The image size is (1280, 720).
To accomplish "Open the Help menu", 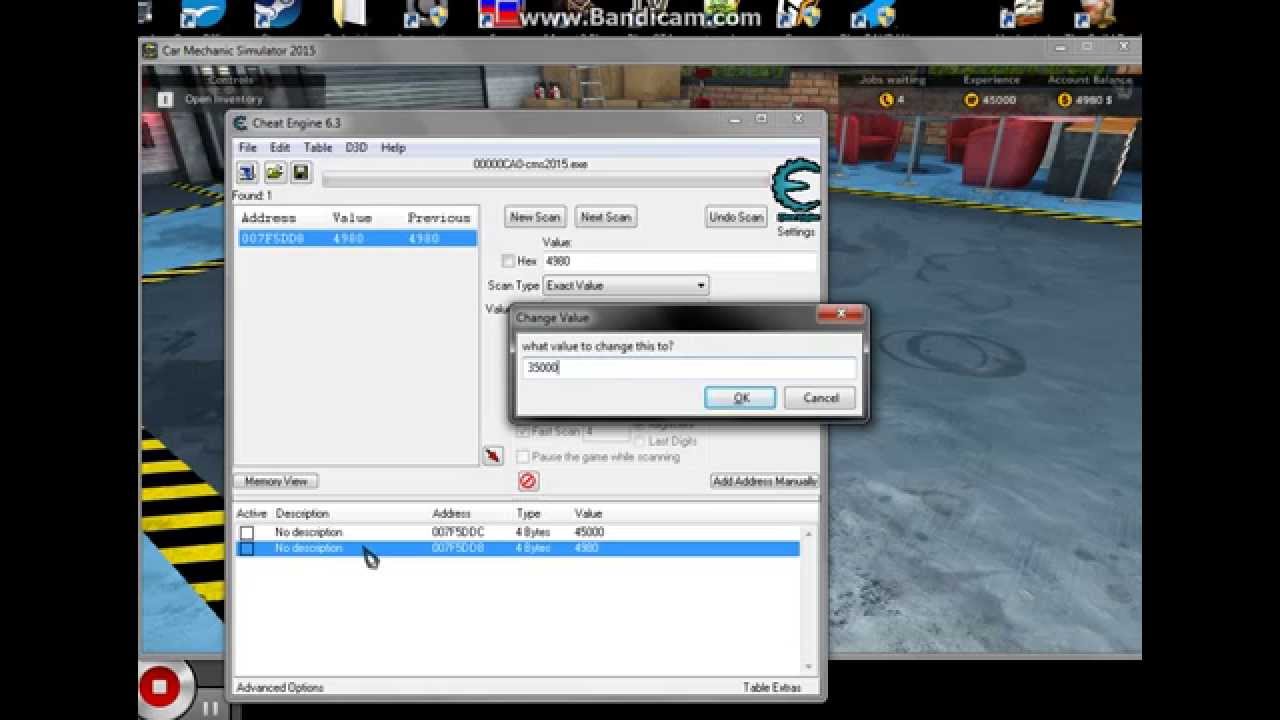I will [393, 147].
